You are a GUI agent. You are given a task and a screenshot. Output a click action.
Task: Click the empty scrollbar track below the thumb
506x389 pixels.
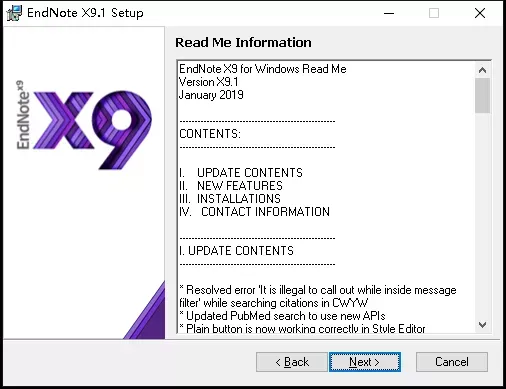coord(482,215)
